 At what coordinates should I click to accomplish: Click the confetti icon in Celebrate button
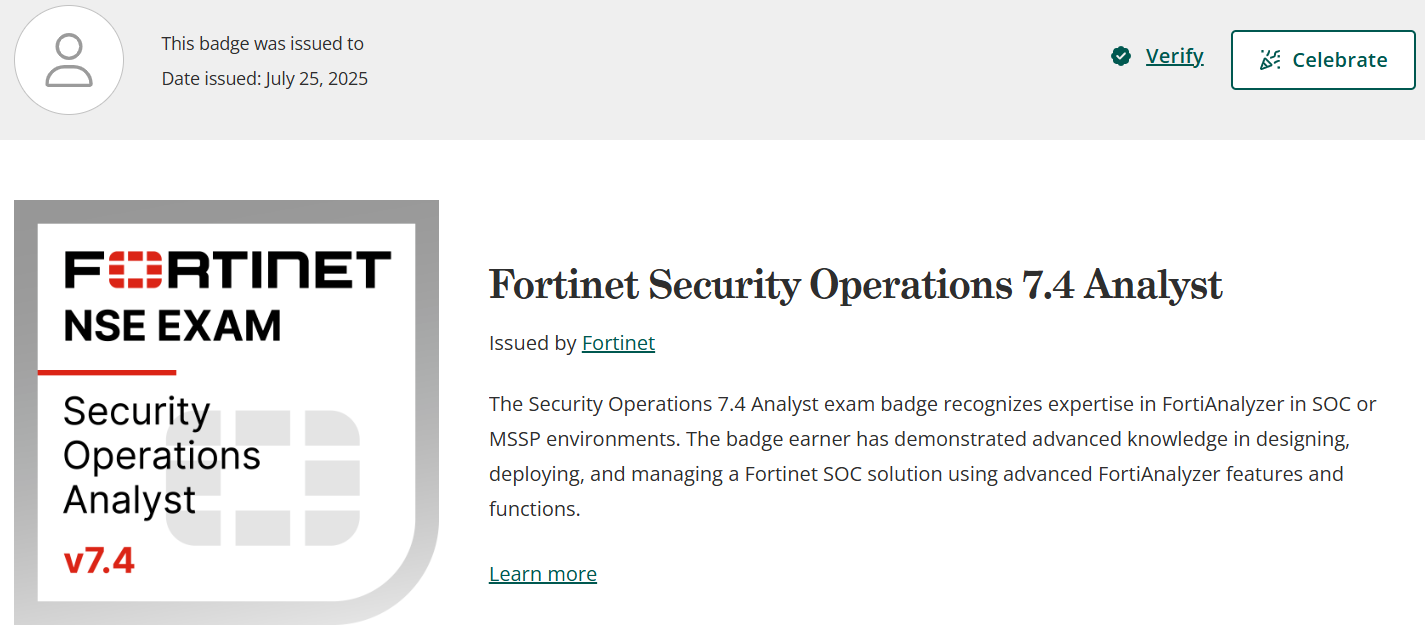tap(1270, 60)
